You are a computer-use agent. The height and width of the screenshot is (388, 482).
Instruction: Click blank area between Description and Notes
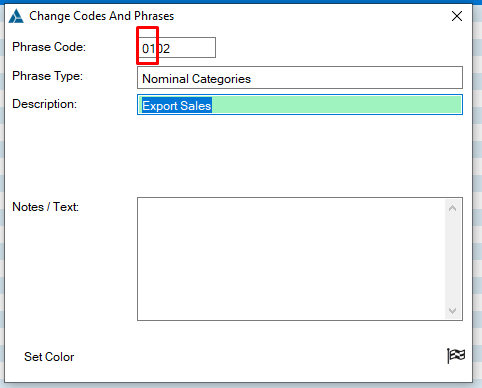tap(300, 156)
